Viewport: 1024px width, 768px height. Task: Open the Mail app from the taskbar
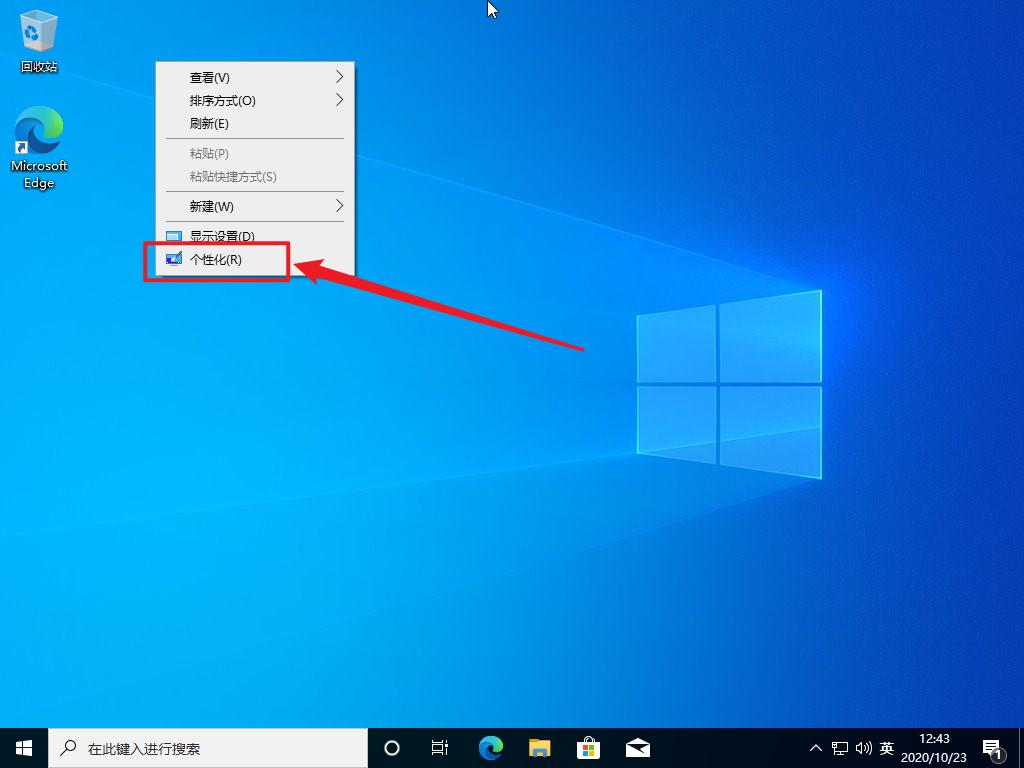tap(637, 747)
